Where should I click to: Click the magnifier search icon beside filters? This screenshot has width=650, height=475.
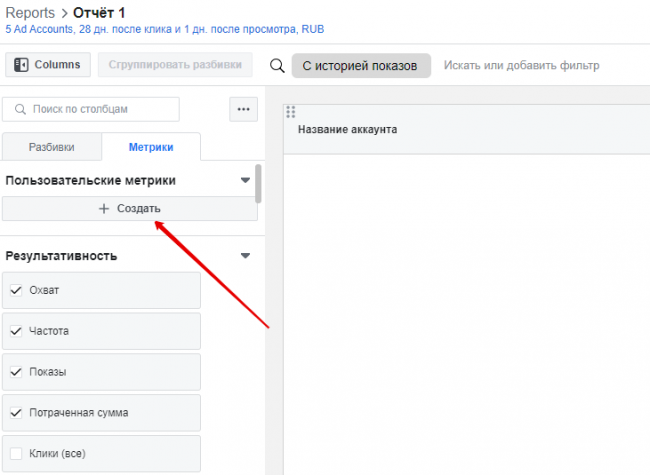pos(277,66)
